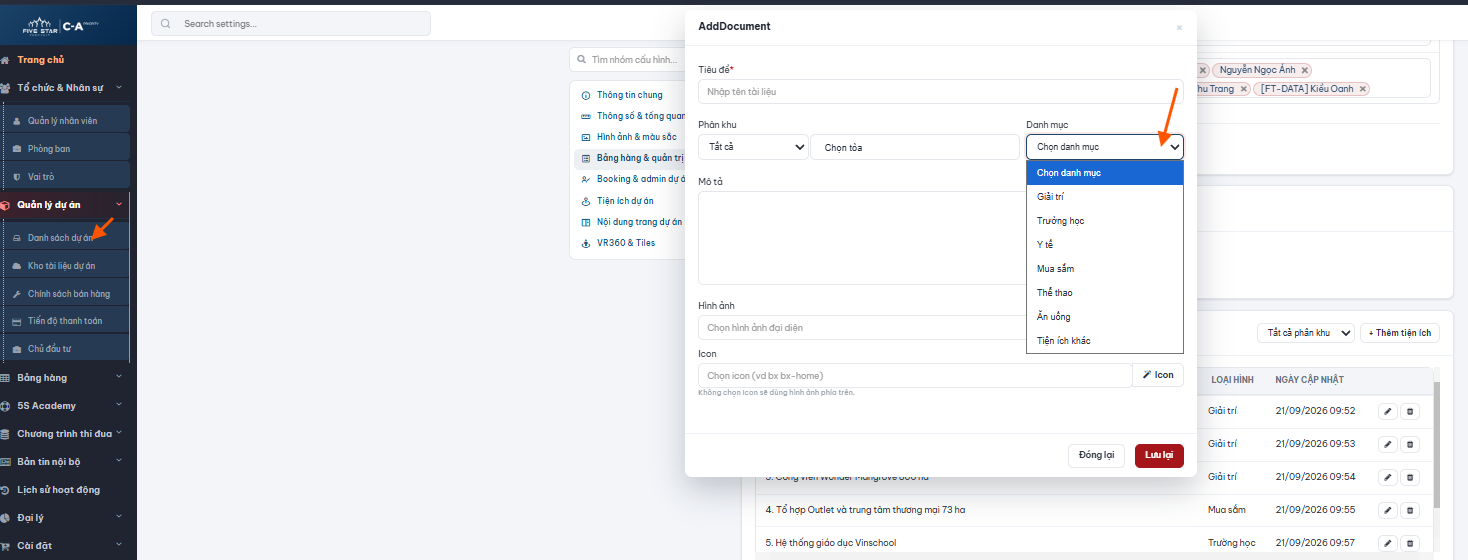Viewport: 1468px width, 560px height.
Task: Choose the Trường học category option
Action: click(x=1105, y=221)
